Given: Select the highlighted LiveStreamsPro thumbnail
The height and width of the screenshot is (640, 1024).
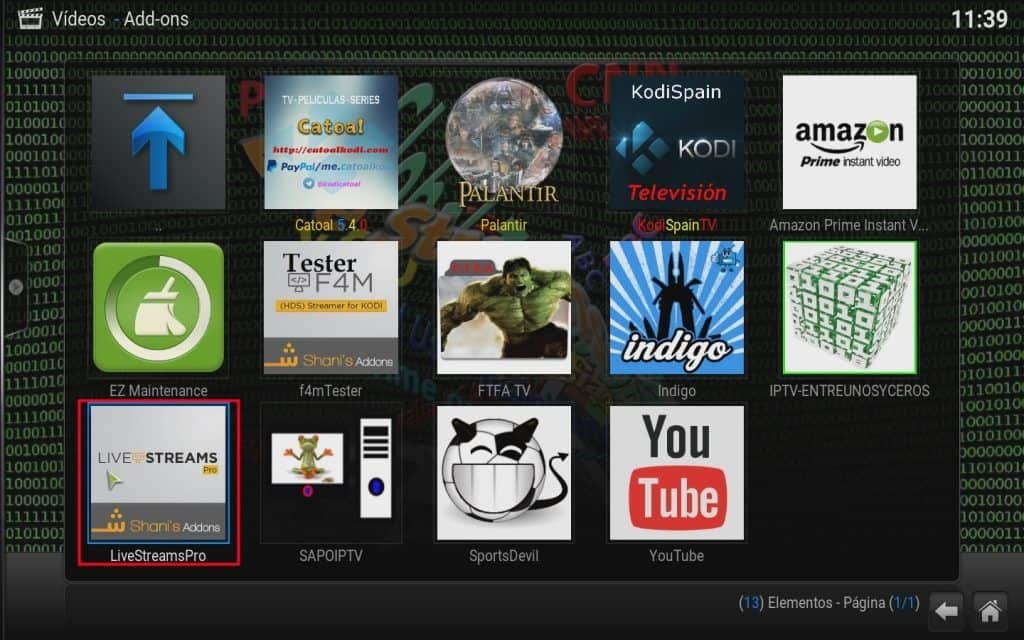Looking at the screenshot, I should 157,471.
